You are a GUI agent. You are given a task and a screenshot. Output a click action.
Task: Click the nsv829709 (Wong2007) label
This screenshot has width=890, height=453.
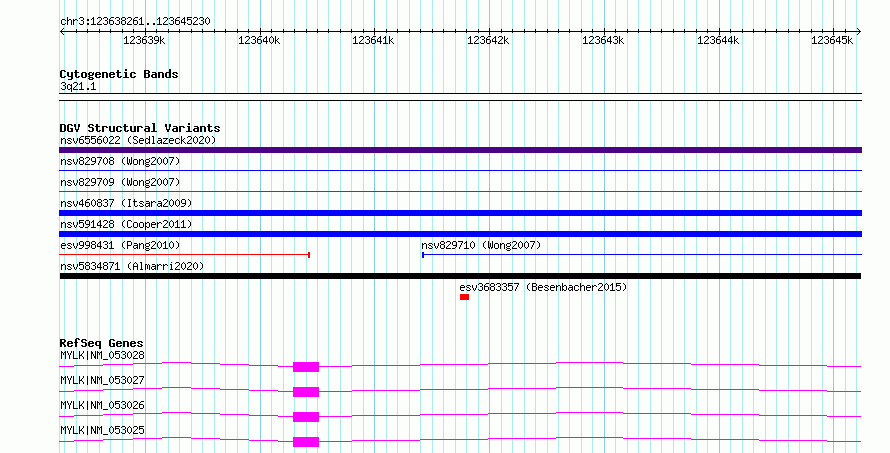pyautogui.click(x=120, y=182)
